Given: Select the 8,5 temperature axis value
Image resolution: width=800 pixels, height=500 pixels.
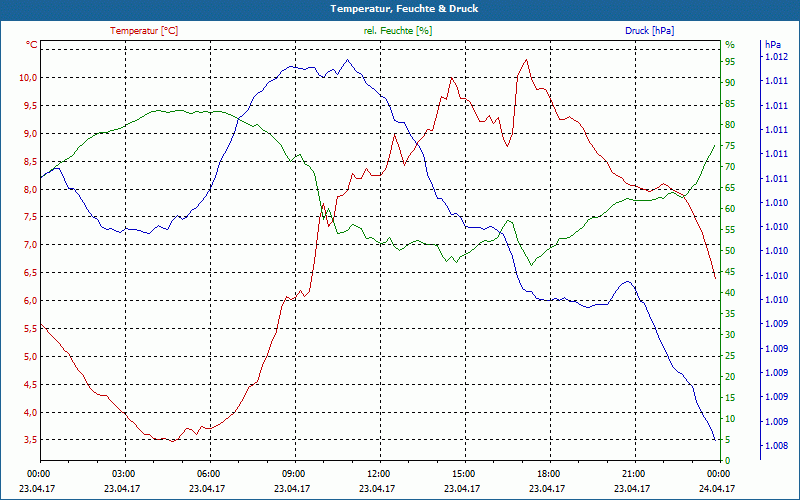Looking at the screenshot, I should click(30, 161).
